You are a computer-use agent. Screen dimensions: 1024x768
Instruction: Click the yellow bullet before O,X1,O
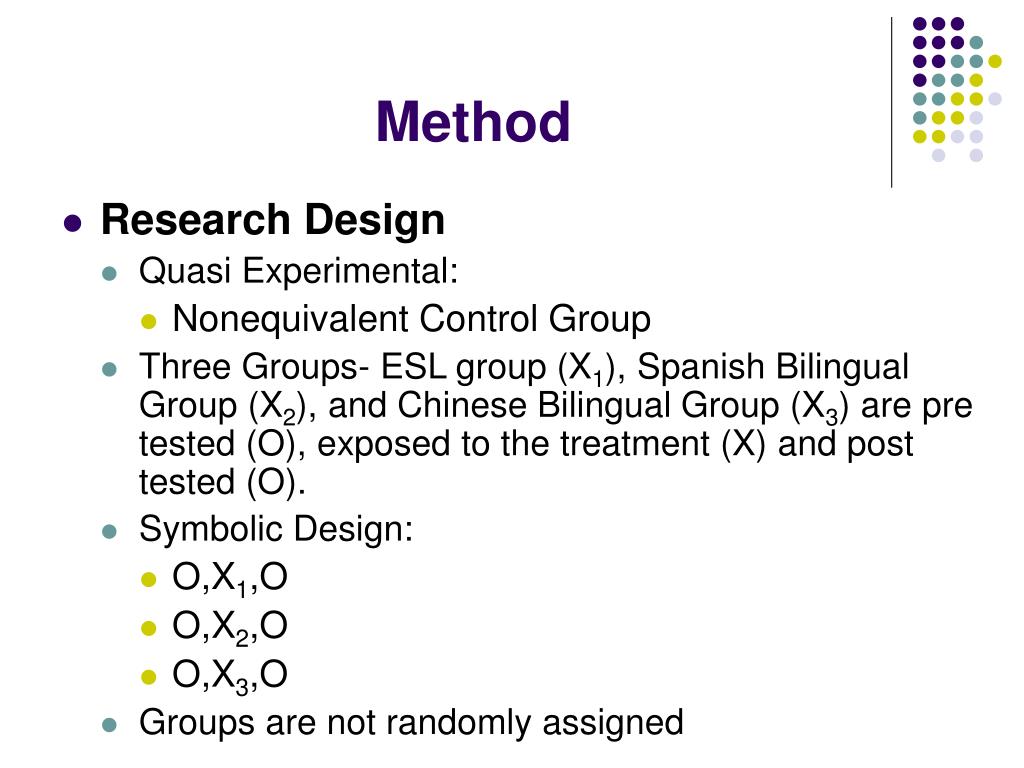[x=149, y=579]
